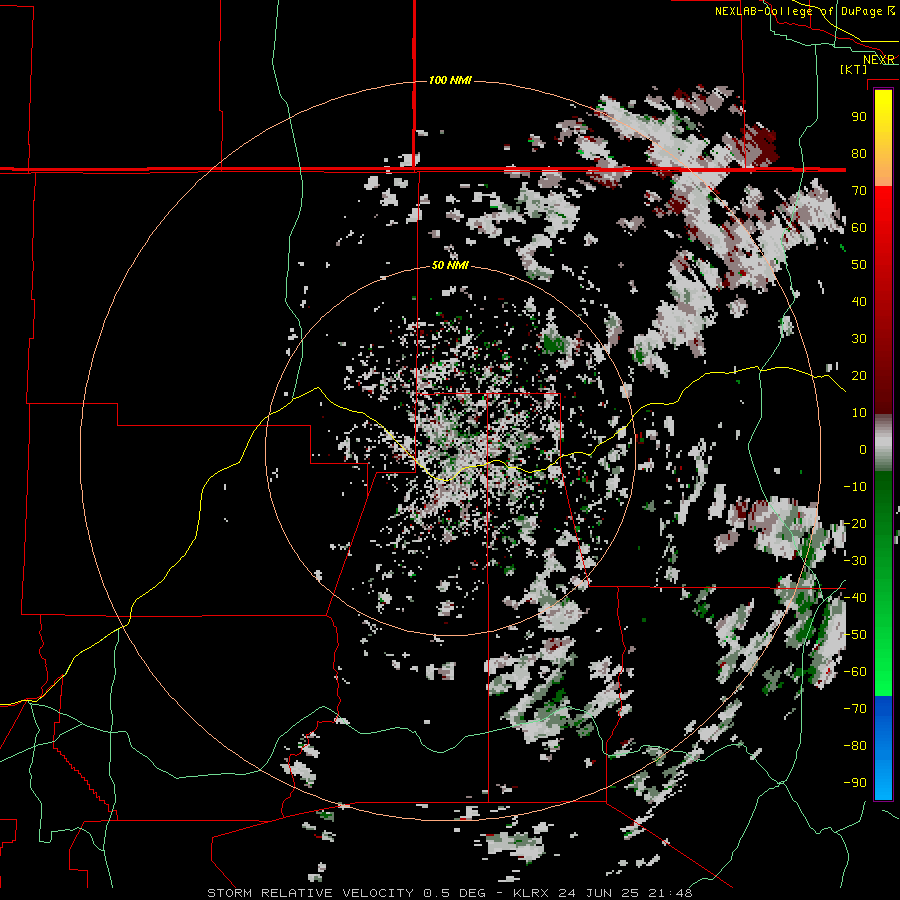Click the blue segment of the color bar
The height and width of the screenshot is (900, 900).
tap(883, 748)
